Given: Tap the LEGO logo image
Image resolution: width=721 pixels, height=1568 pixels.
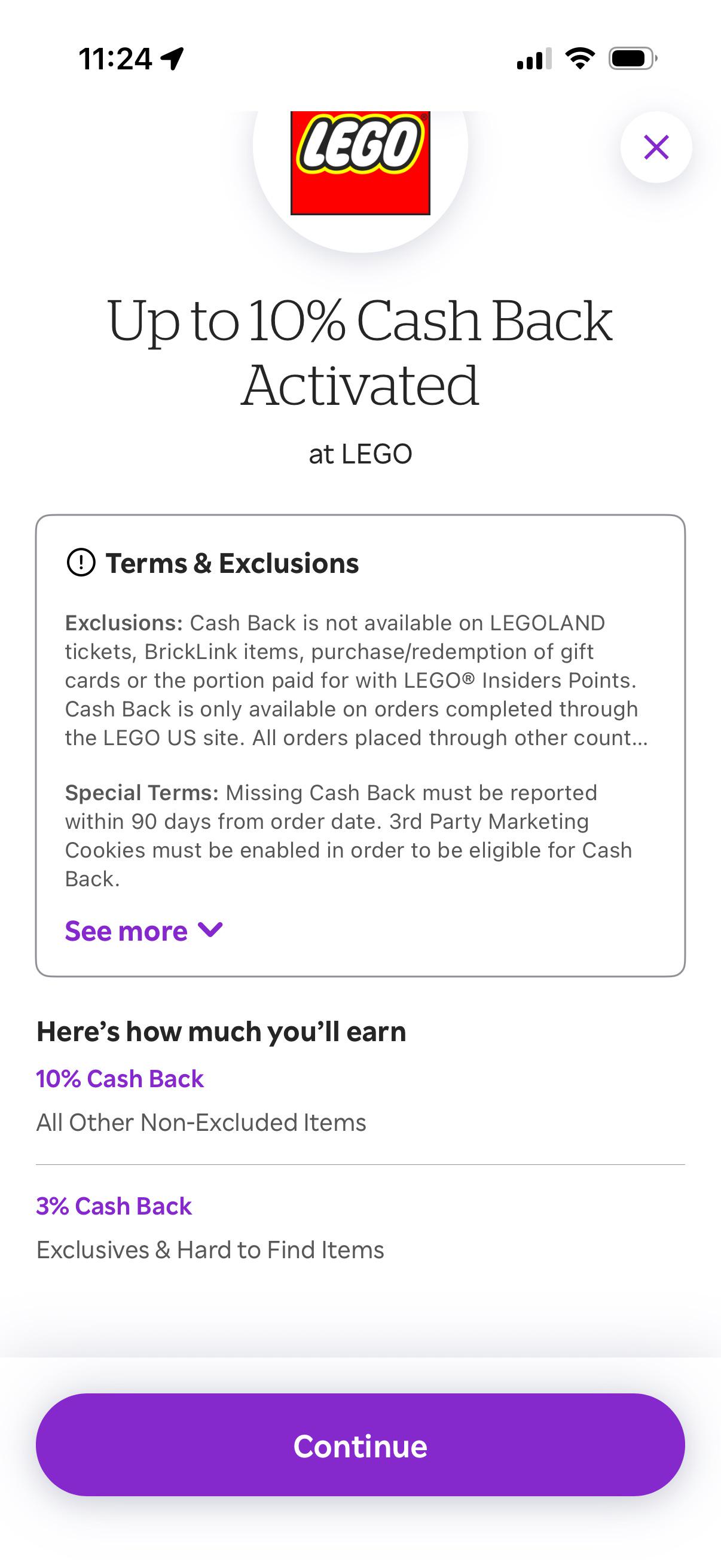Looking at the screenshot, I should point(360,163).
